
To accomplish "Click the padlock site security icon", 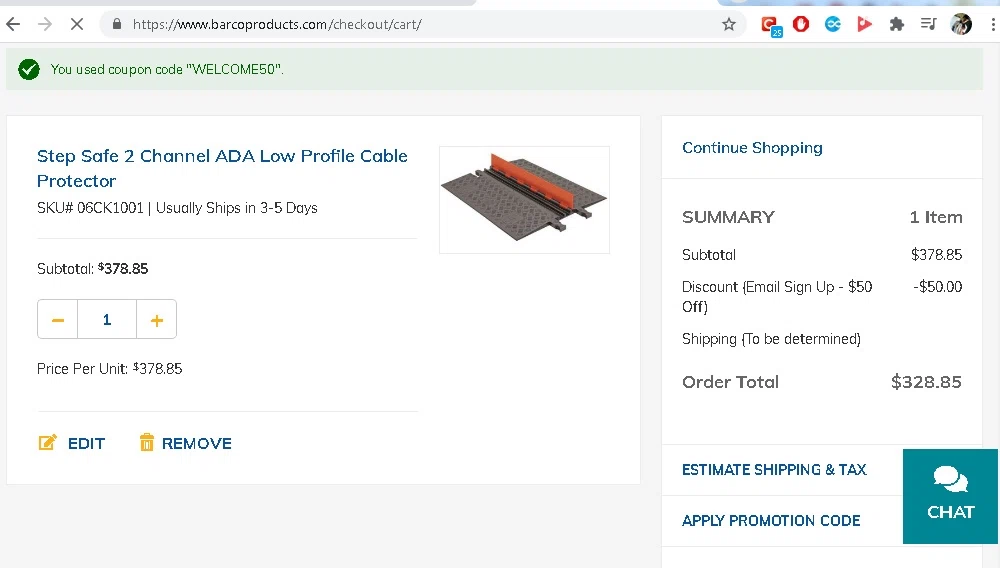I will tap(117, 24).
